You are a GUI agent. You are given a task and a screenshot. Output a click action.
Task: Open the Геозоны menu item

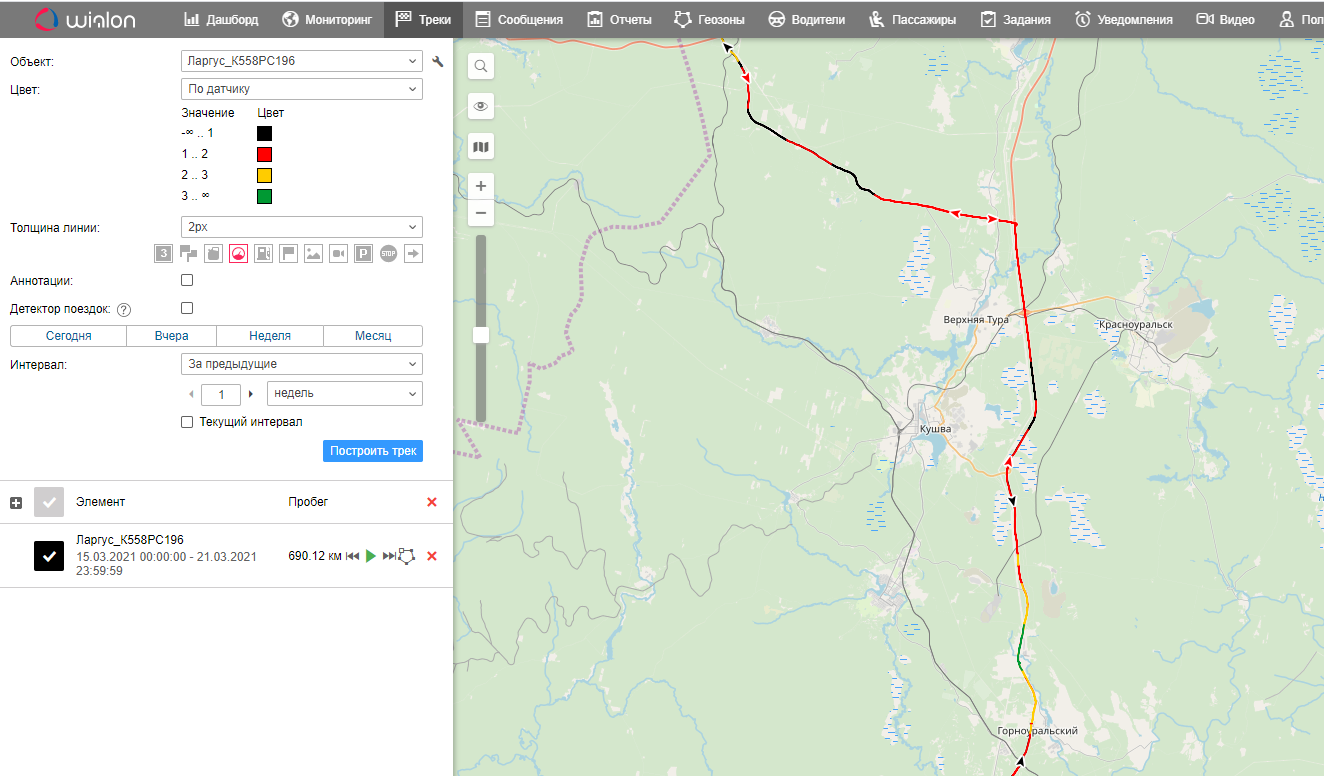pyautogui.click(x=709, y=19)
